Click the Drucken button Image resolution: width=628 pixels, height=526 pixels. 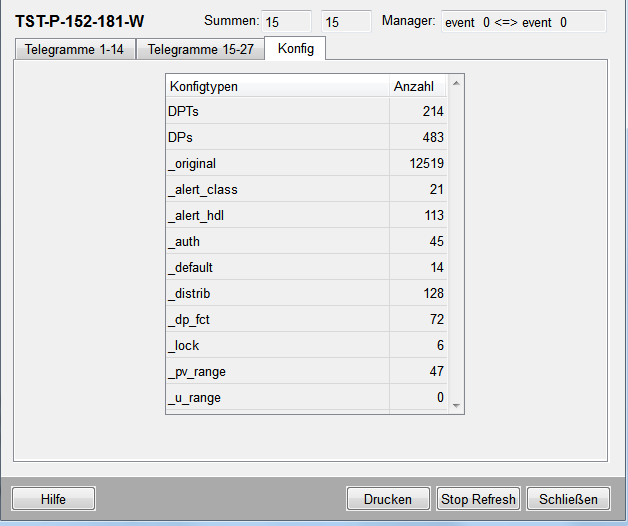click(388, 499)
